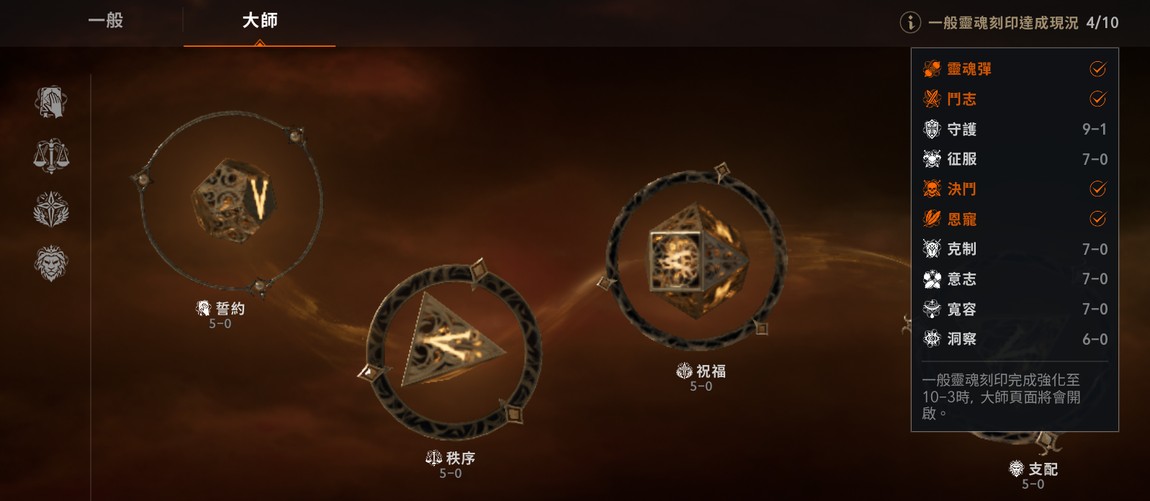The image size is (1150, 501).
Task: Open the 誓約 cube engraving
Action: [231, 201]
